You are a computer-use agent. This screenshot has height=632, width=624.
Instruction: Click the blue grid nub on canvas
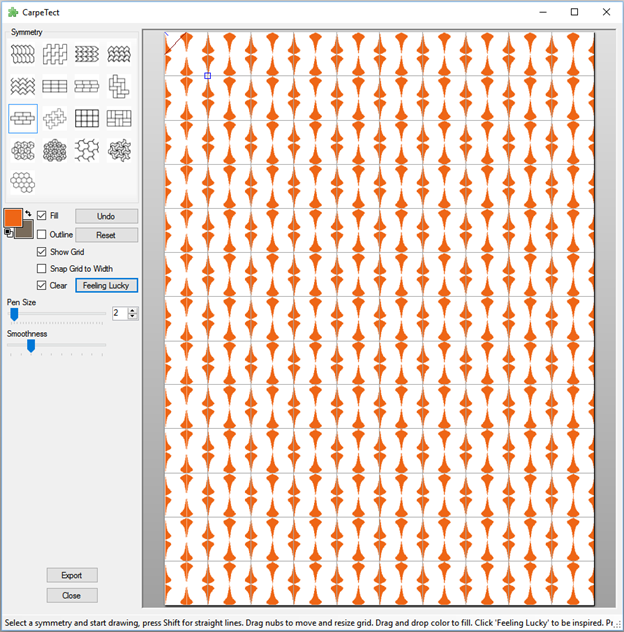point(207,75)
